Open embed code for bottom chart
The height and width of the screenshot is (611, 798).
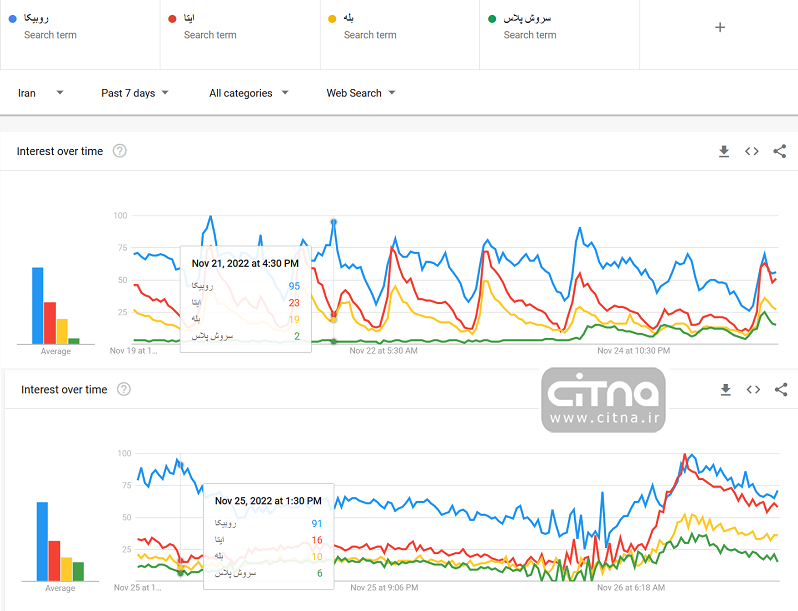click(x=753, y=390)
